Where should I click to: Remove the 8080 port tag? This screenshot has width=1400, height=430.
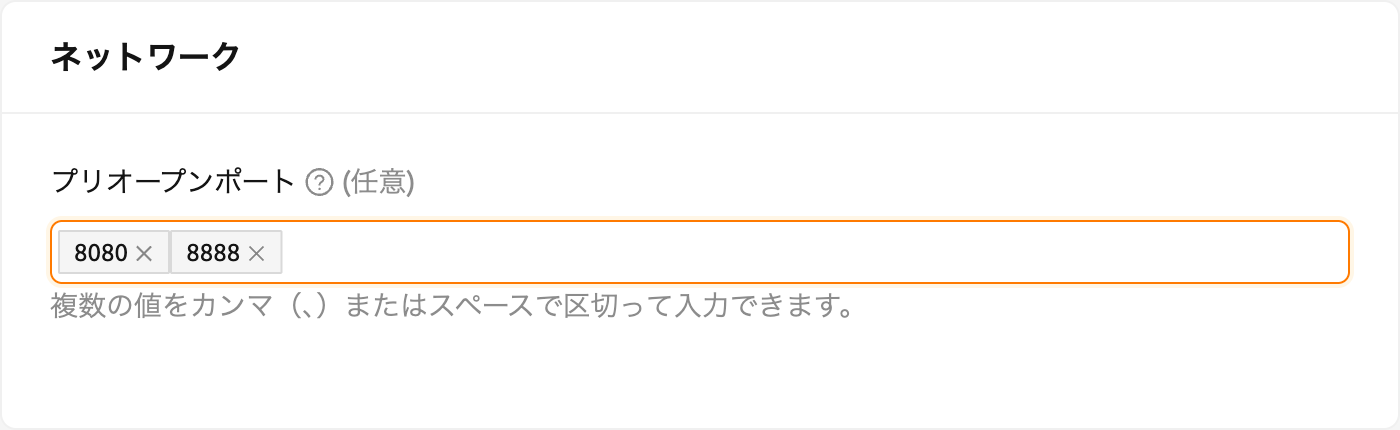pyautogui.click(x=144, y=254)
